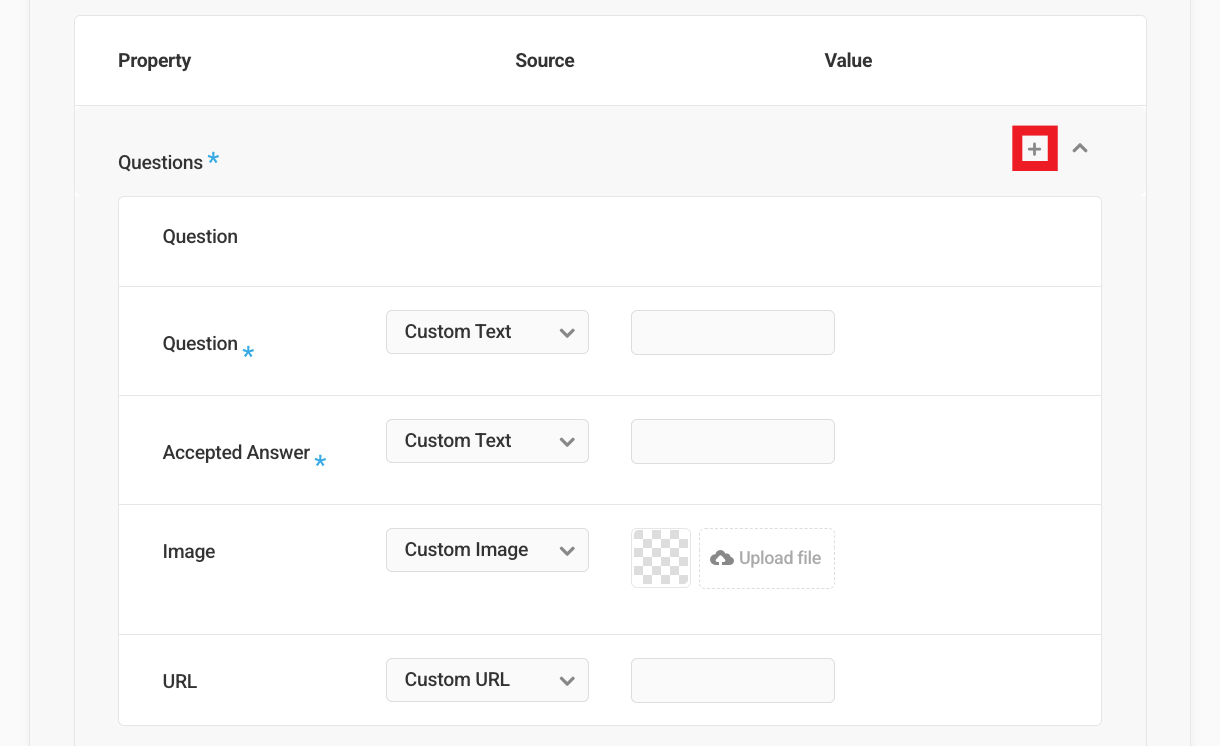Open the Custom URL source dropdown
This screenshot has height=746, width=1220.
[487, 680]
